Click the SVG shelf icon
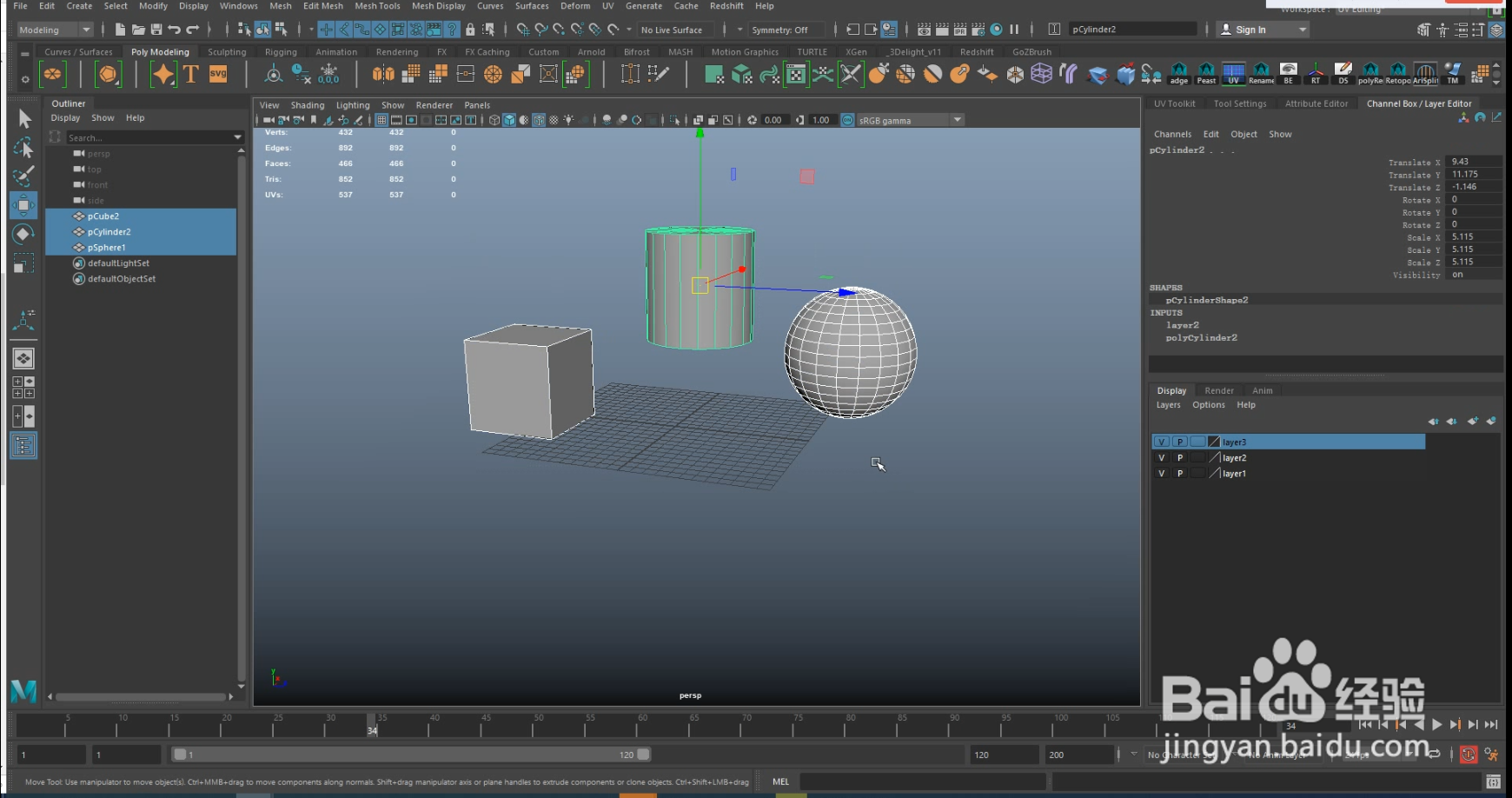1512x798 pixels. (218, 75)
